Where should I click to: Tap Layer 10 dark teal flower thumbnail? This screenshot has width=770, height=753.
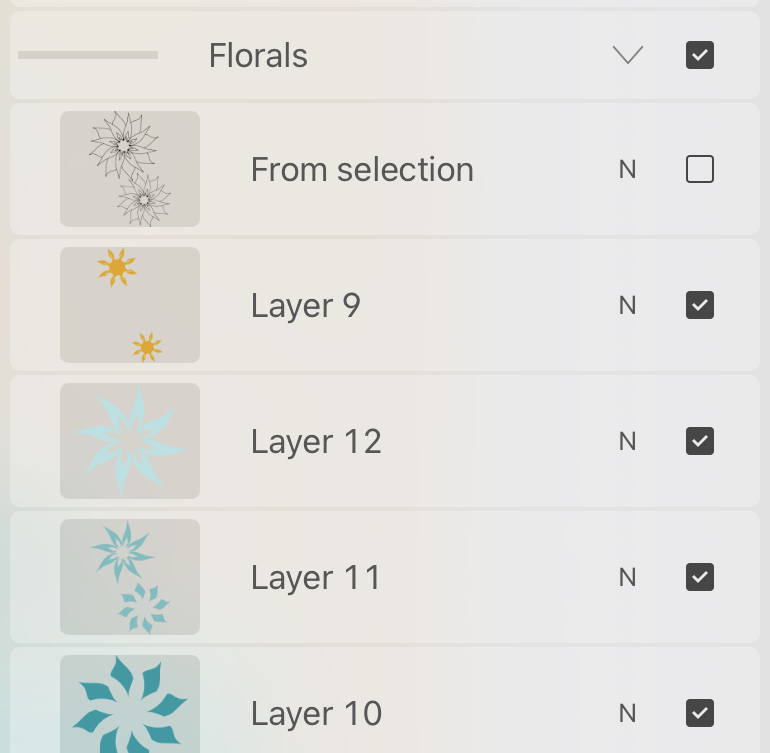[x=130, y=705]
